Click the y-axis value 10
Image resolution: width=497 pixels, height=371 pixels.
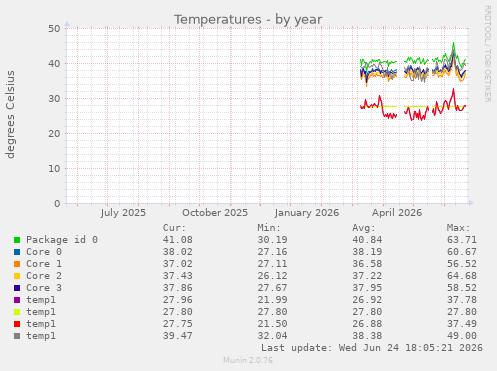(x=54, y=169)
